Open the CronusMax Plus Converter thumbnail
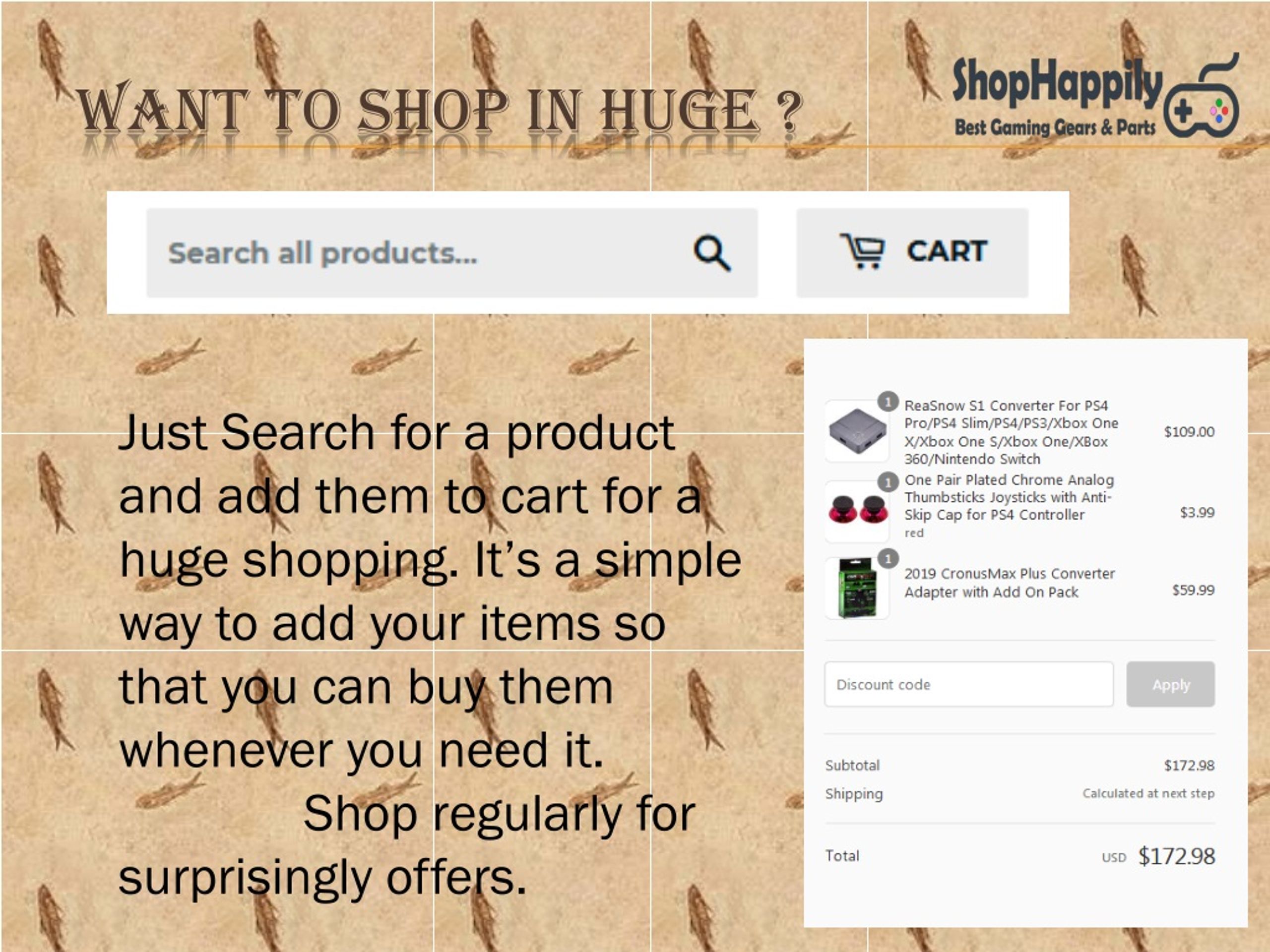The height and width of the screenshot is (952, 1270). [x=857, y=588]
